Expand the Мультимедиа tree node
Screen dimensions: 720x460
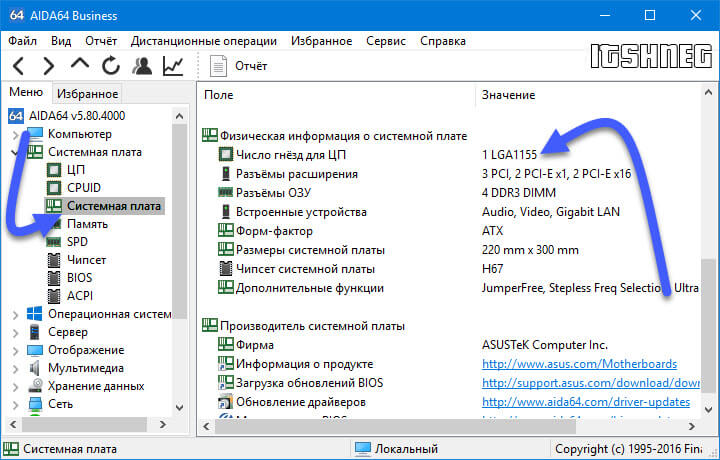tap(16, 369)
